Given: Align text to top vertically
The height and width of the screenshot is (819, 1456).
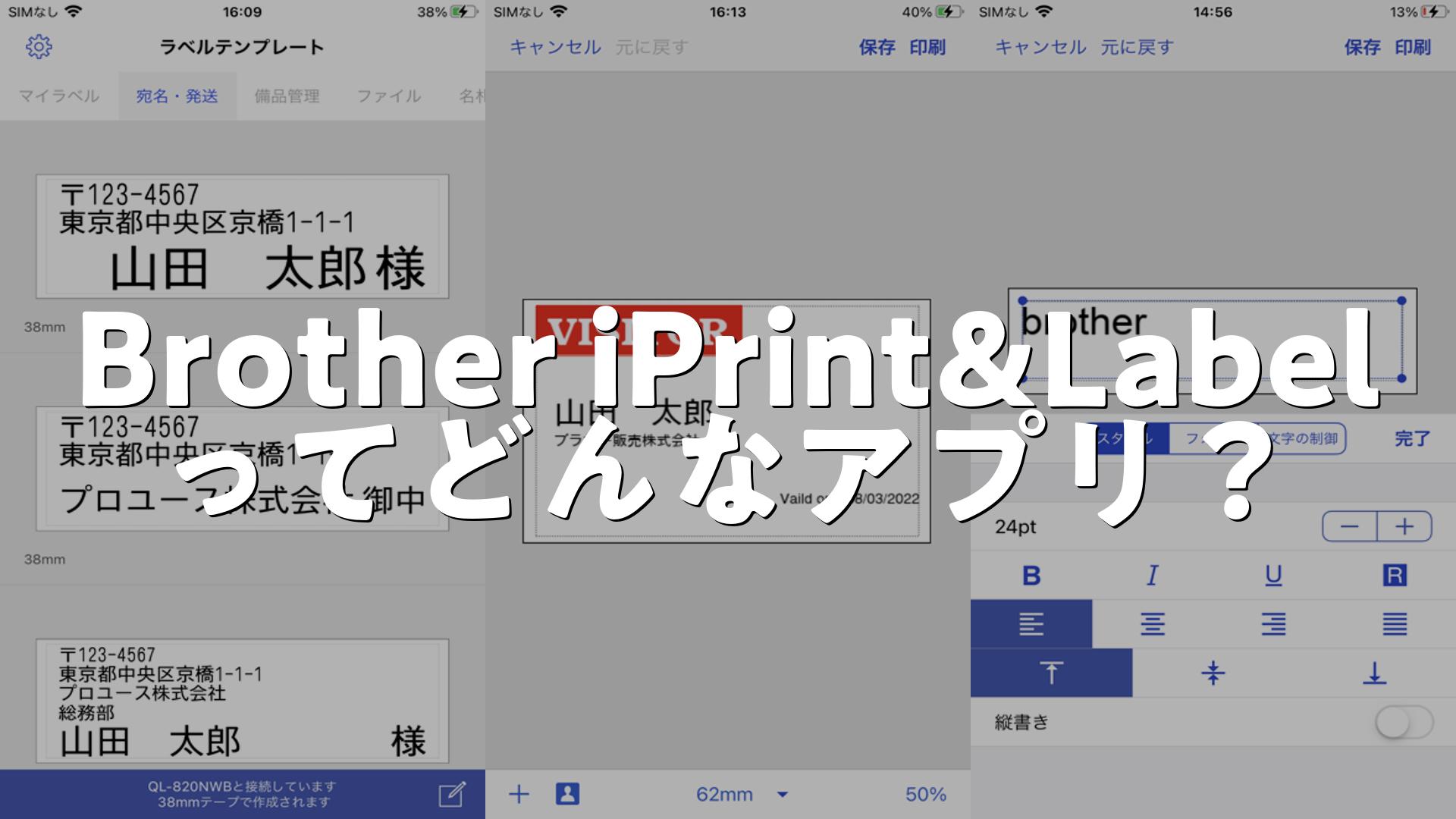Looking at the screenshot, I should [1051, 673].
